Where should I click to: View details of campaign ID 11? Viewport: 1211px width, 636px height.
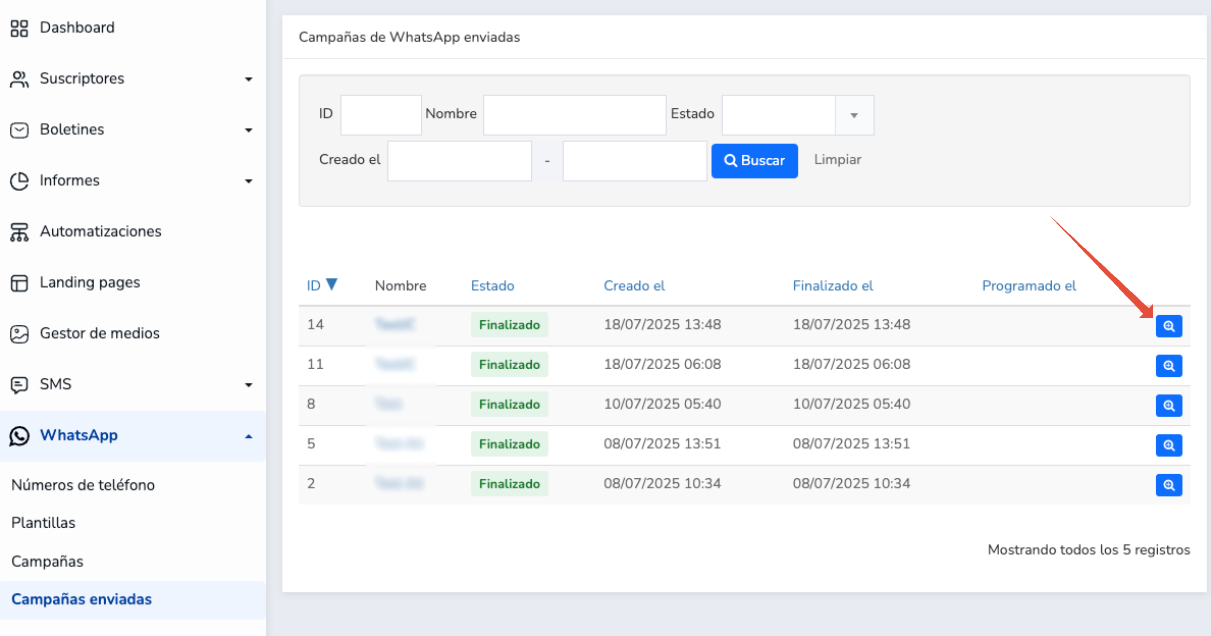click(1169, 366)
